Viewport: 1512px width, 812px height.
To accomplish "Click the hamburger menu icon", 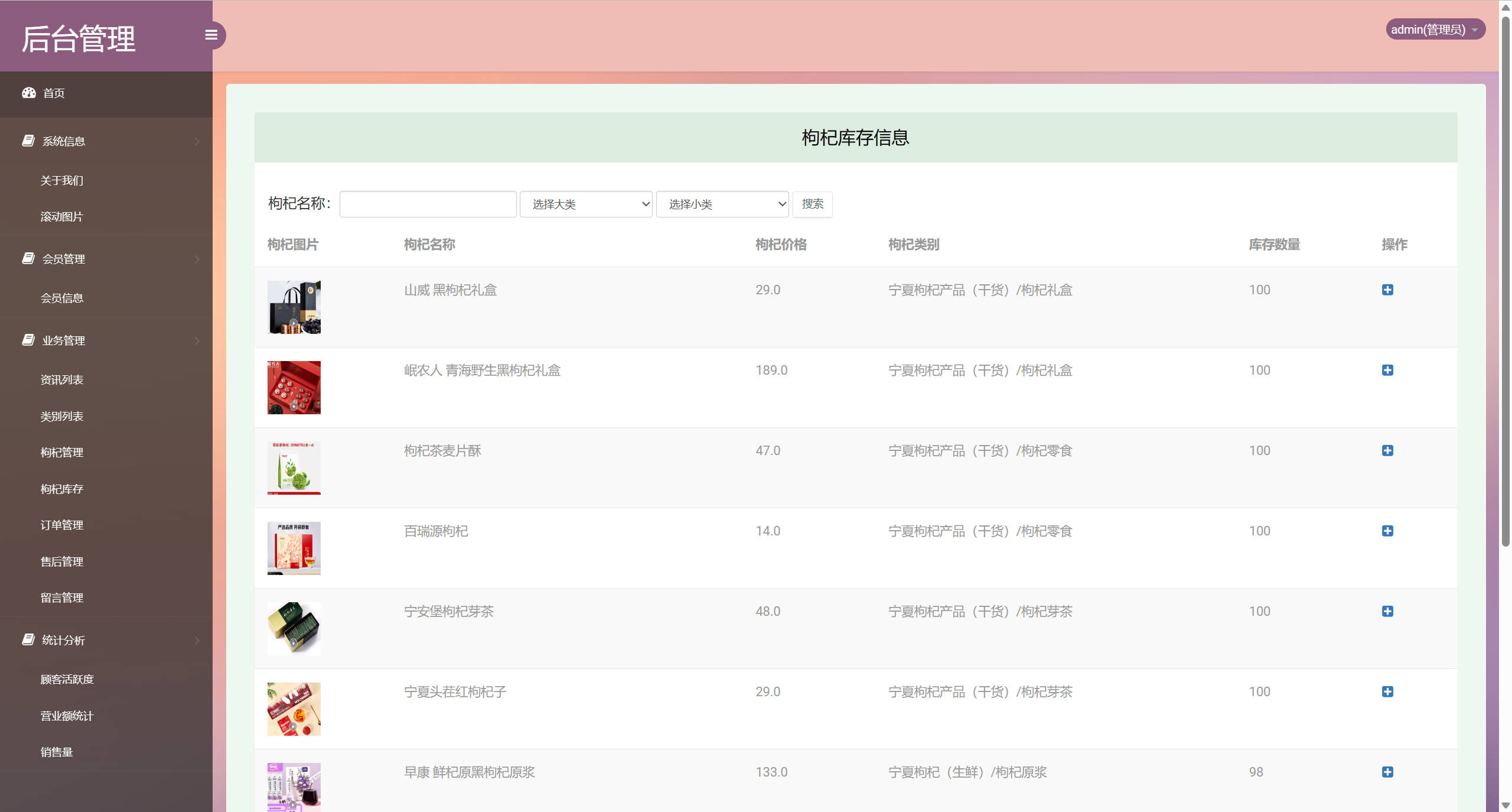I will [211, 35].
